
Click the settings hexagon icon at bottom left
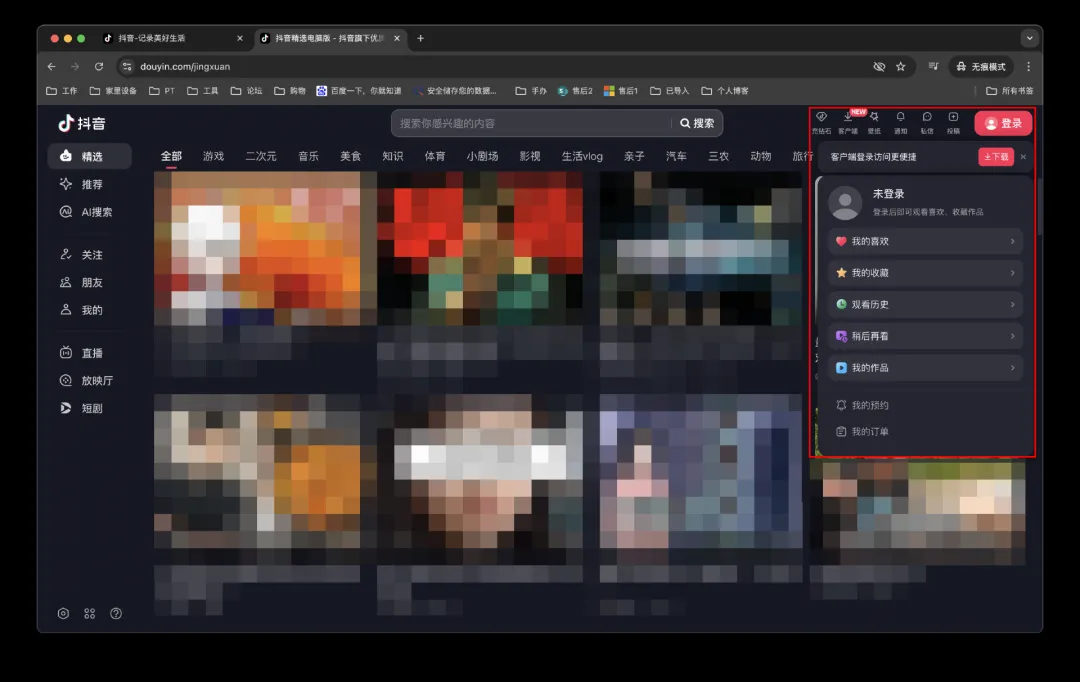pyautogui.click(x=63, y=613)
